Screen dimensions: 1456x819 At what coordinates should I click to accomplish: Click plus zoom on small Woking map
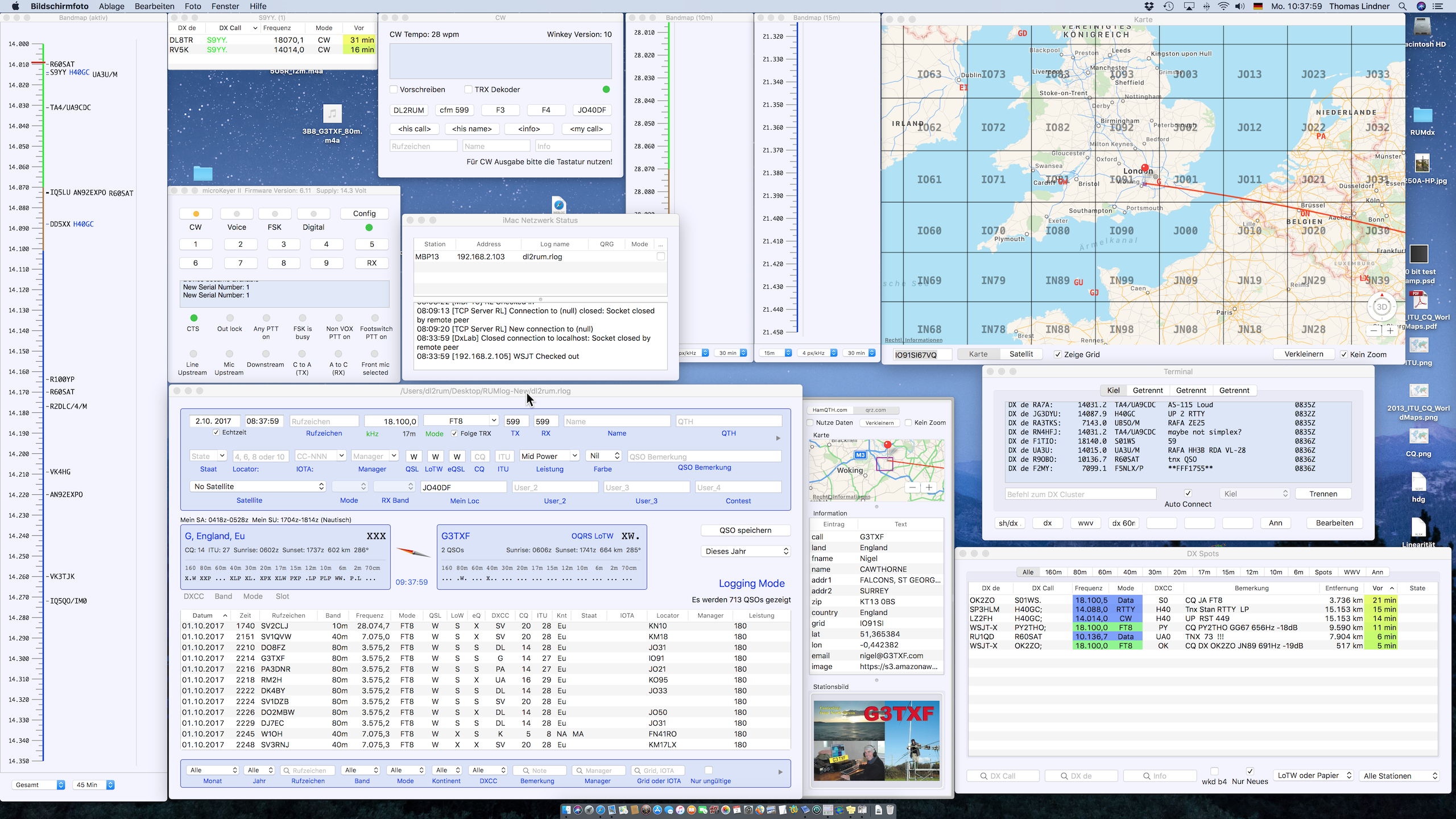tap(929, 487)
